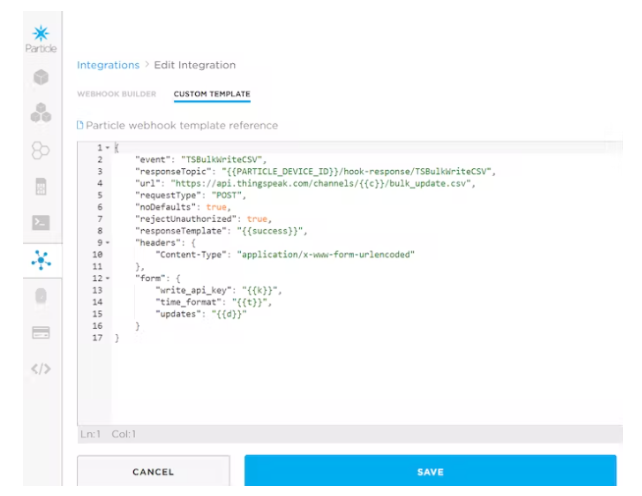Click the Particle logo
Screen dimensions: 642x496
pos(41,39)
